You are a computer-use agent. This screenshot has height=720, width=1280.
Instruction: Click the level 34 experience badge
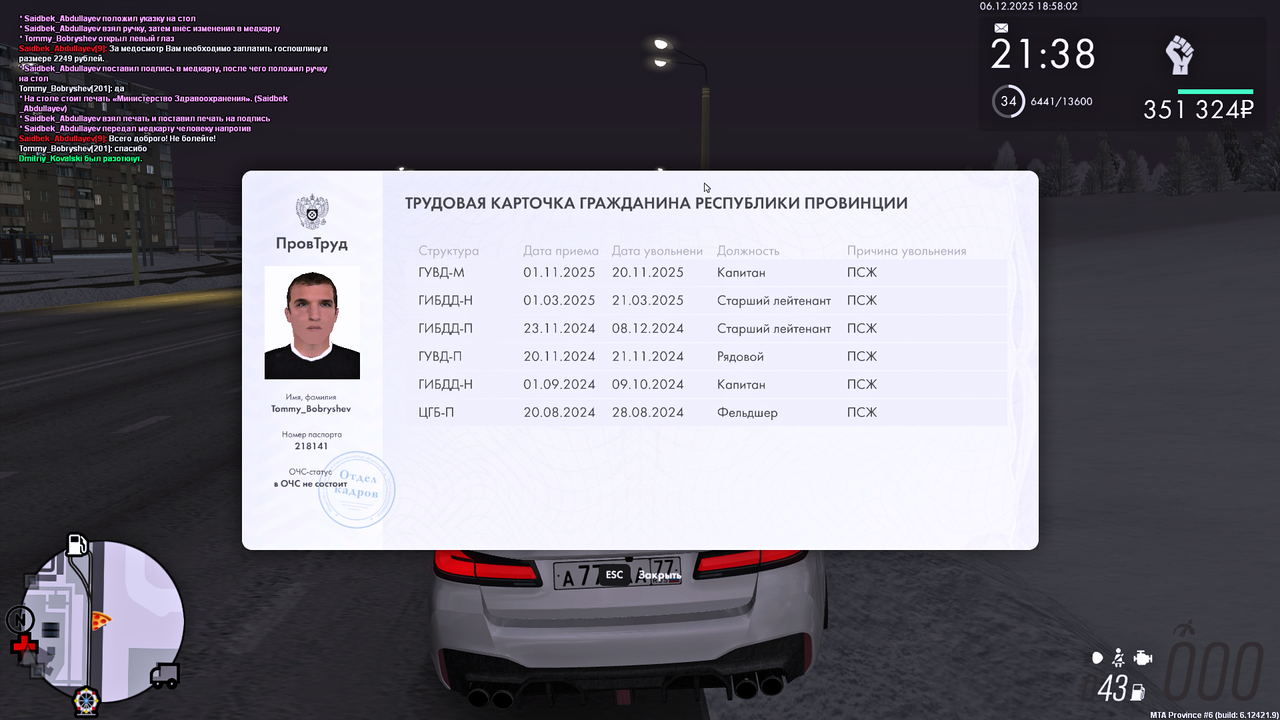click(x=1006, y=100)
